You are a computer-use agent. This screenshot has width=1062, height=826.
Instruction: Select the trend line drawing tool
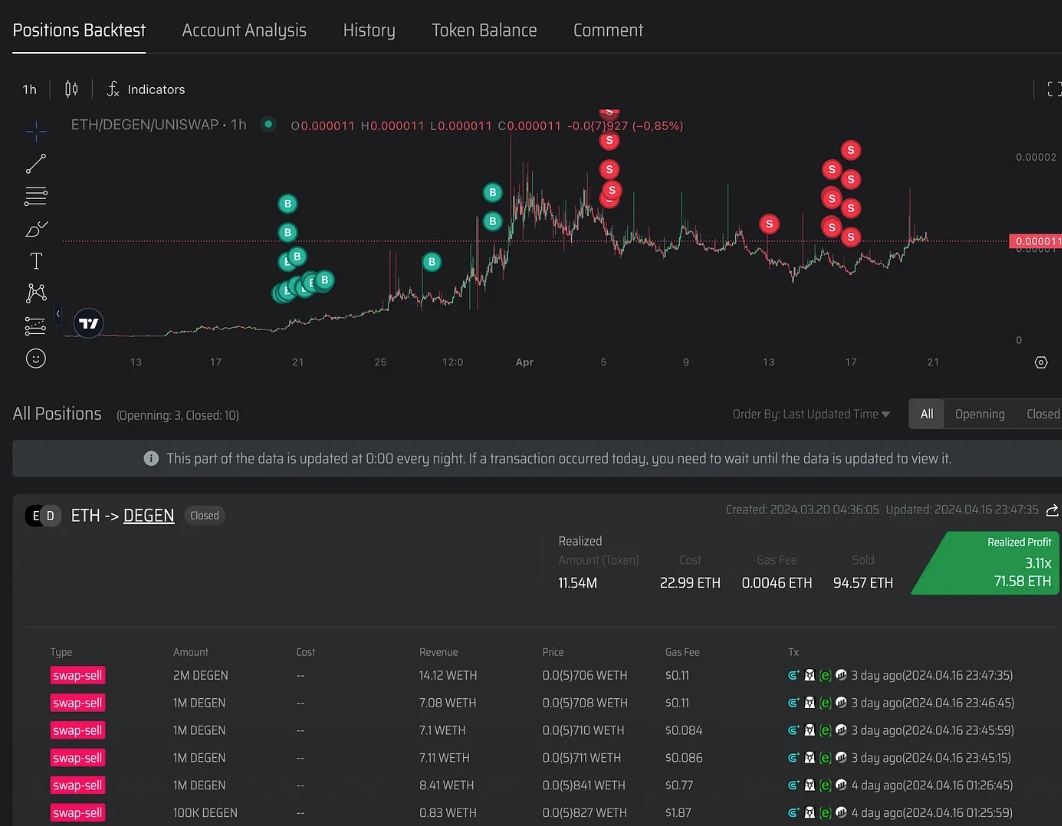(x=36, y=164)
